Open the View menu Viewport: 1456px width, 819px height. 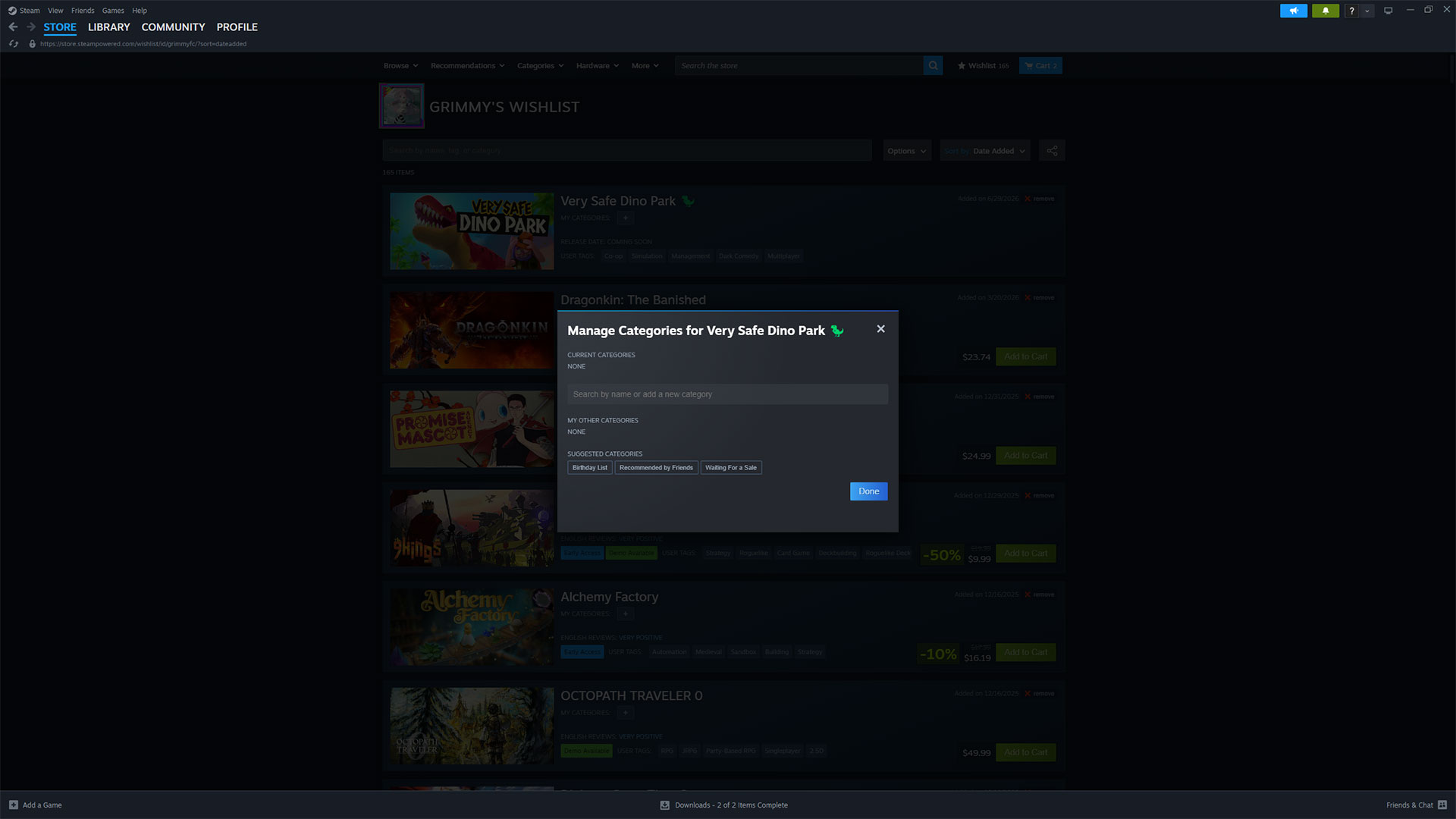(55, 11)
